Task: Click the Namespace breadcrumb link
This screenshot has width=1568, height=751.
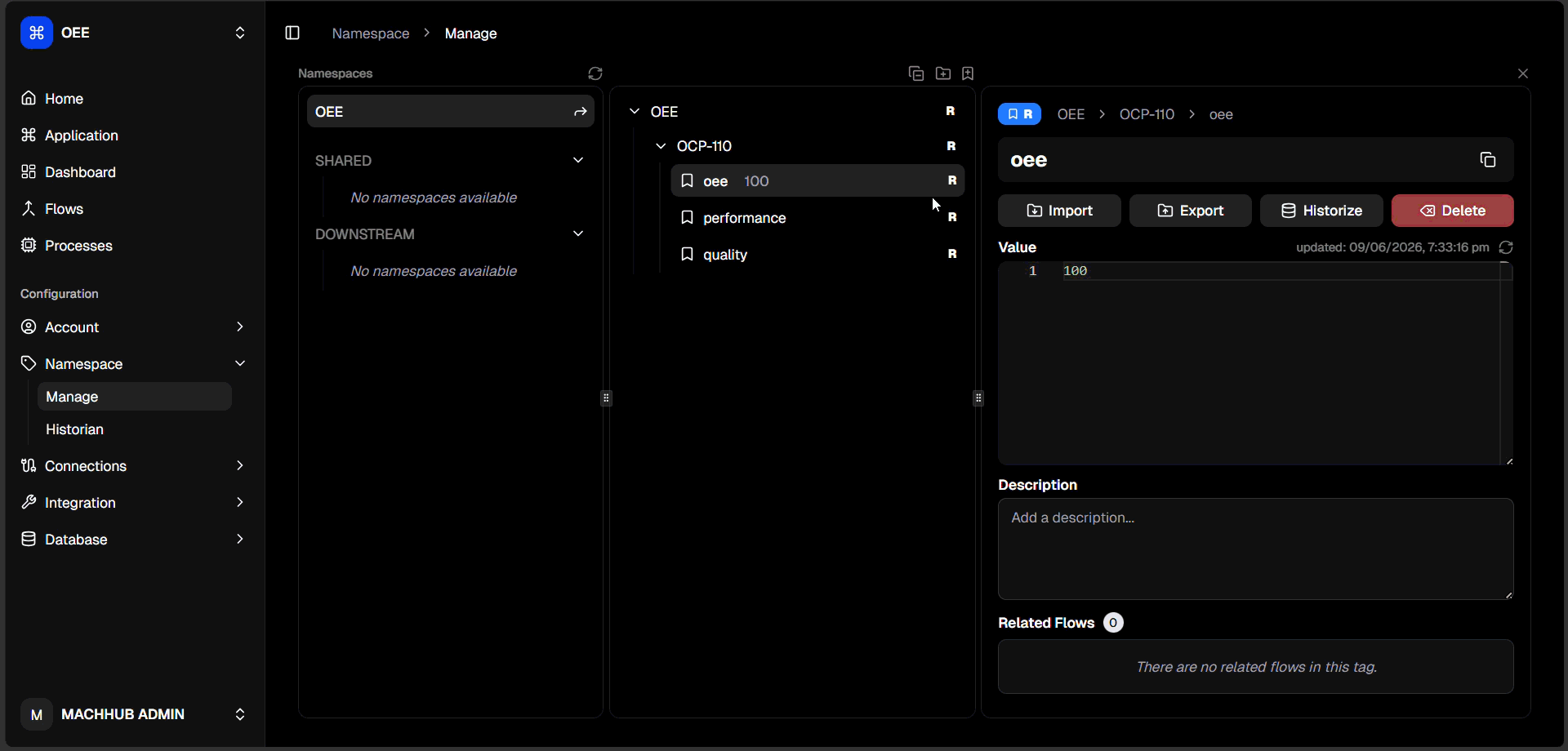Action: (x=371, y=33)
